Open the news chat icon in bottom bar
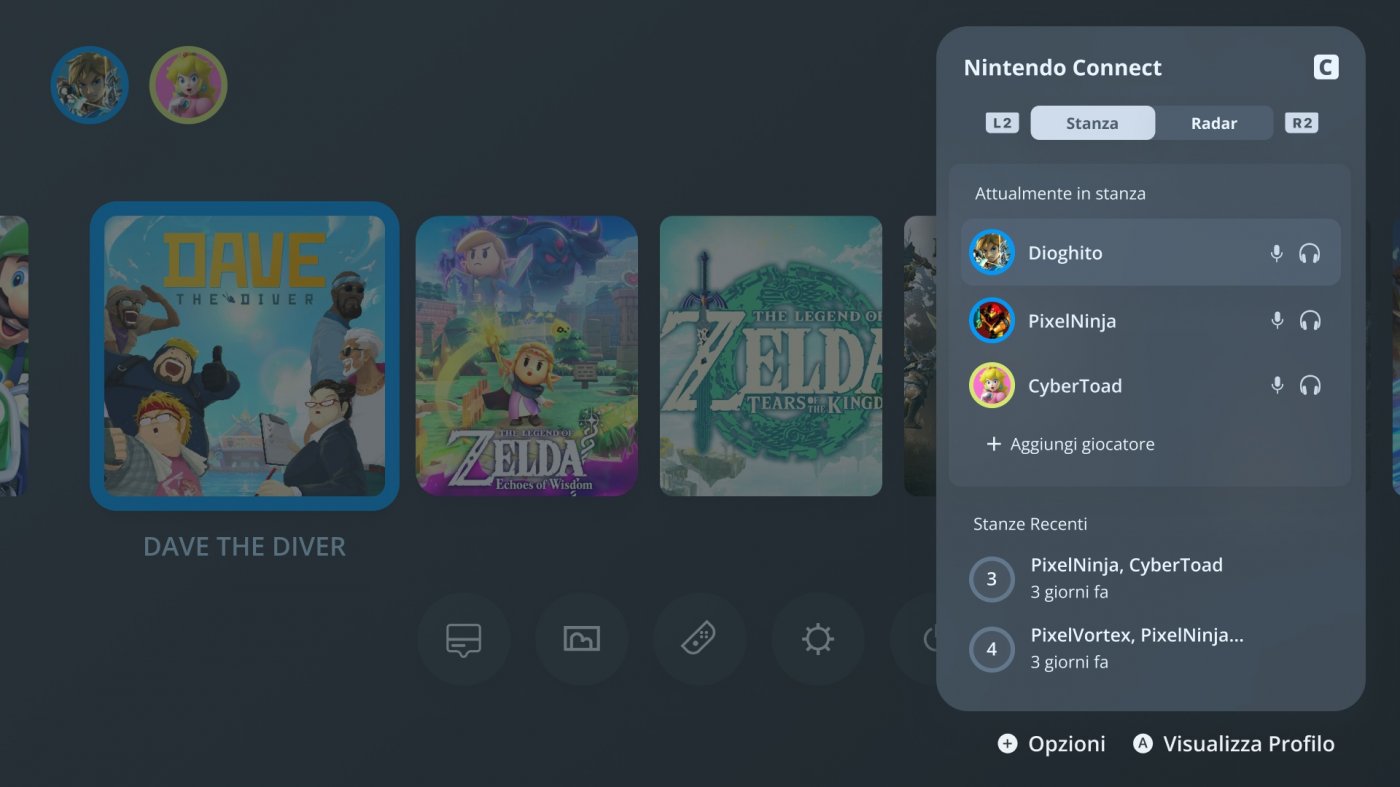Image resolution: width=1400 pixels, height=787 pixels. pos(464,639)
